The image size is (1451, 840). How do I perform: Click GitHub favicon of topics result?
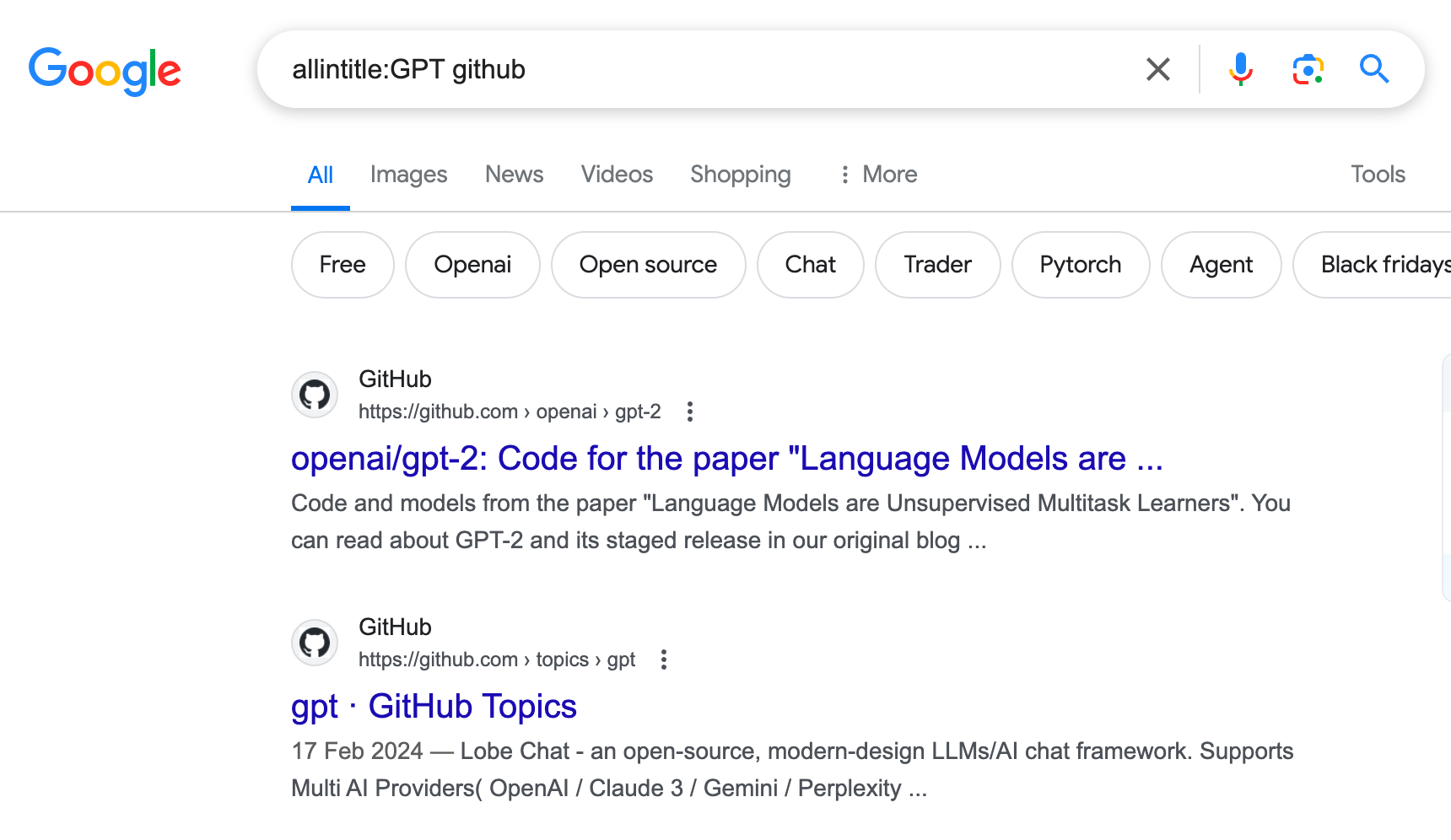coord(315,643)
